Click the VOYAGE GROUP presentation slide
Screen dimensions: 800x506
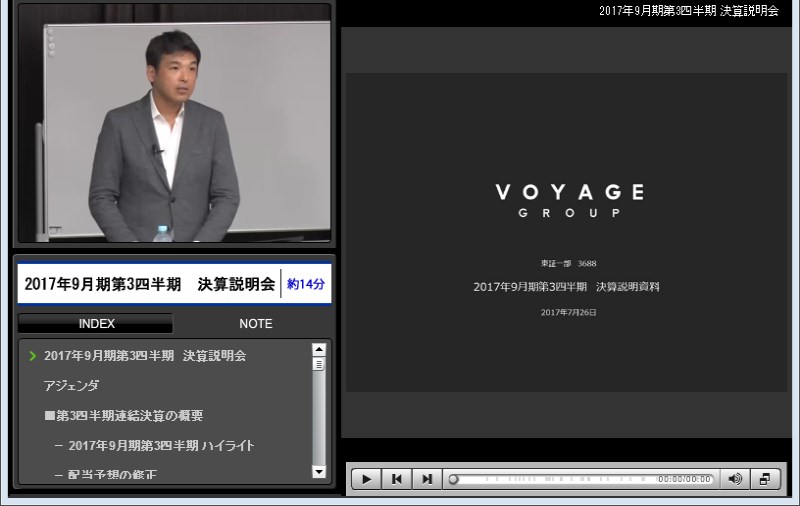(566, 232)
